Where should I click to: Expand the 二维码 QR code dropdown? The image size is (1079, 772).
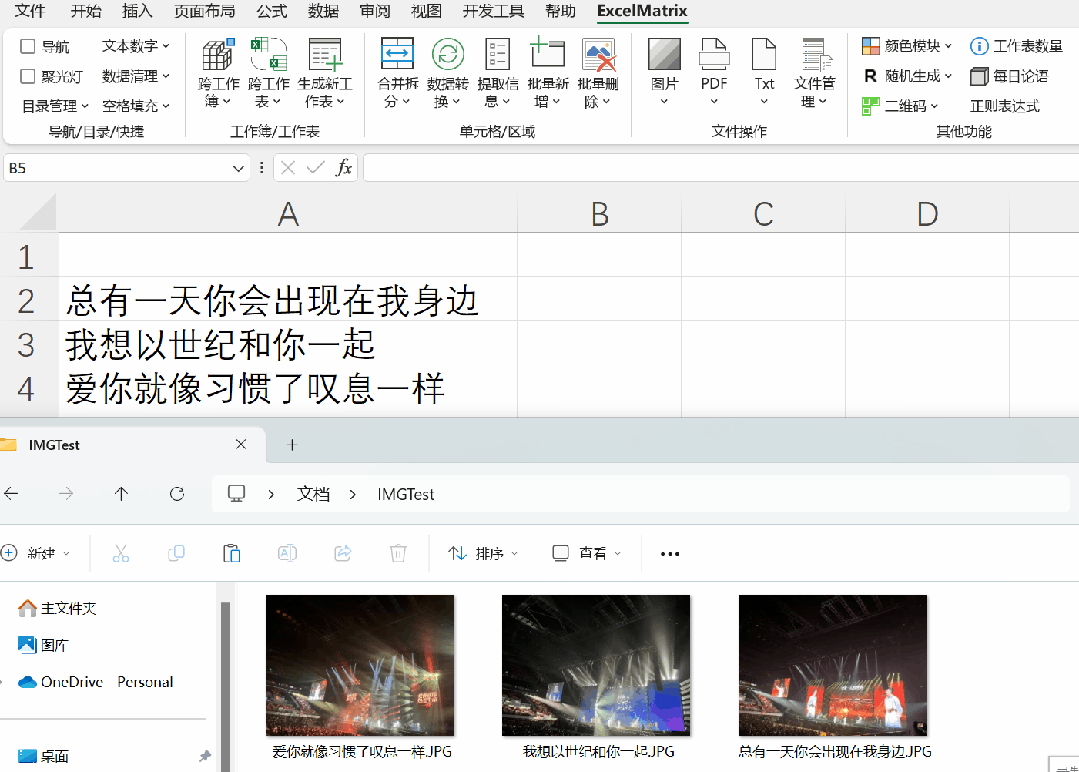[900, 106]
